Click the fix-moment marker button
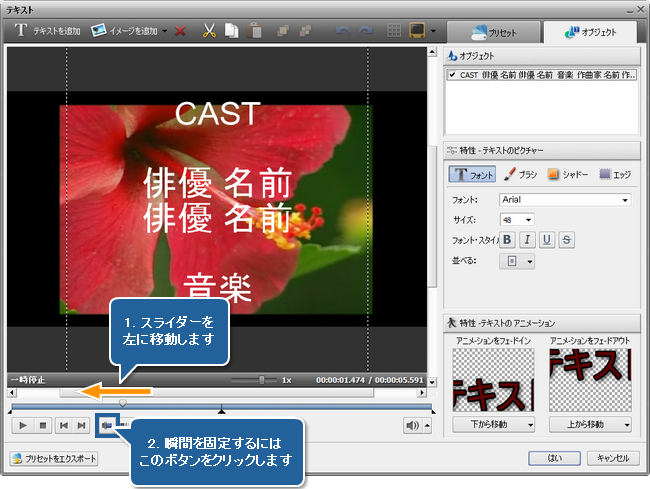 (x=107, y=425)
